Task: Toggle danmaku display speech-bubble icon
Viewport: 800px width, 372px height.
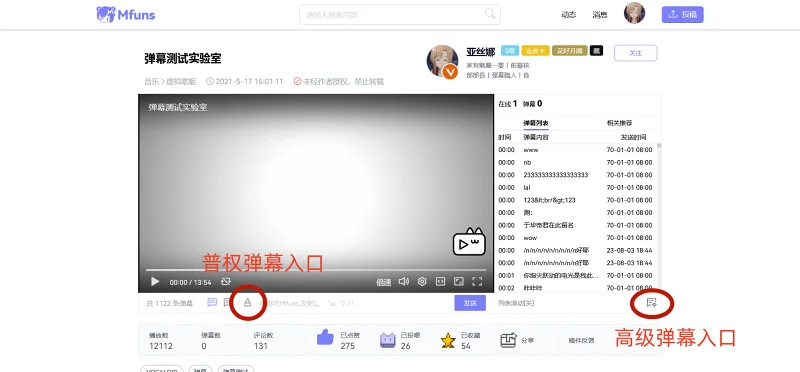Action: point(212,303)
